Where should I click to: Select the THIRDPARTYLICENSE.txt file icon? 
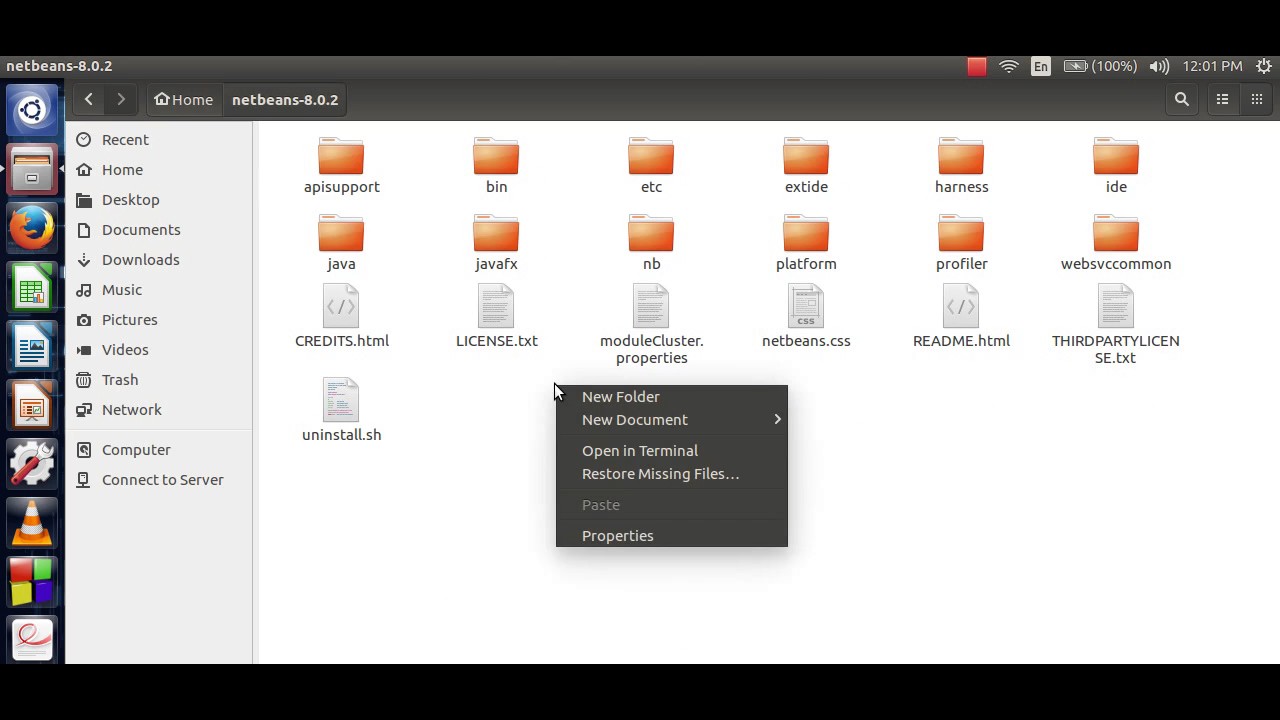click(1116, 306)
